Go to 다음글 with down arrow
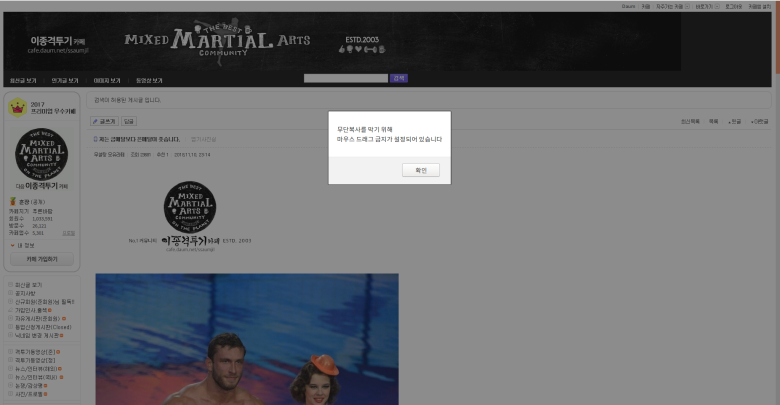780x405 pixels. click(x=758, y=121)
